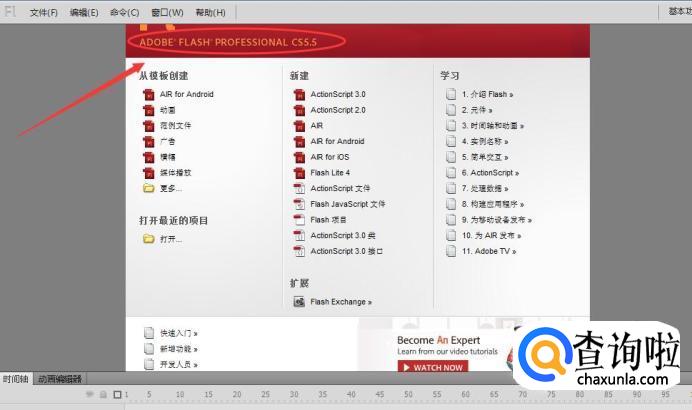
Task: Click the ActionScript 文件 icon
Action: [299, 188]
